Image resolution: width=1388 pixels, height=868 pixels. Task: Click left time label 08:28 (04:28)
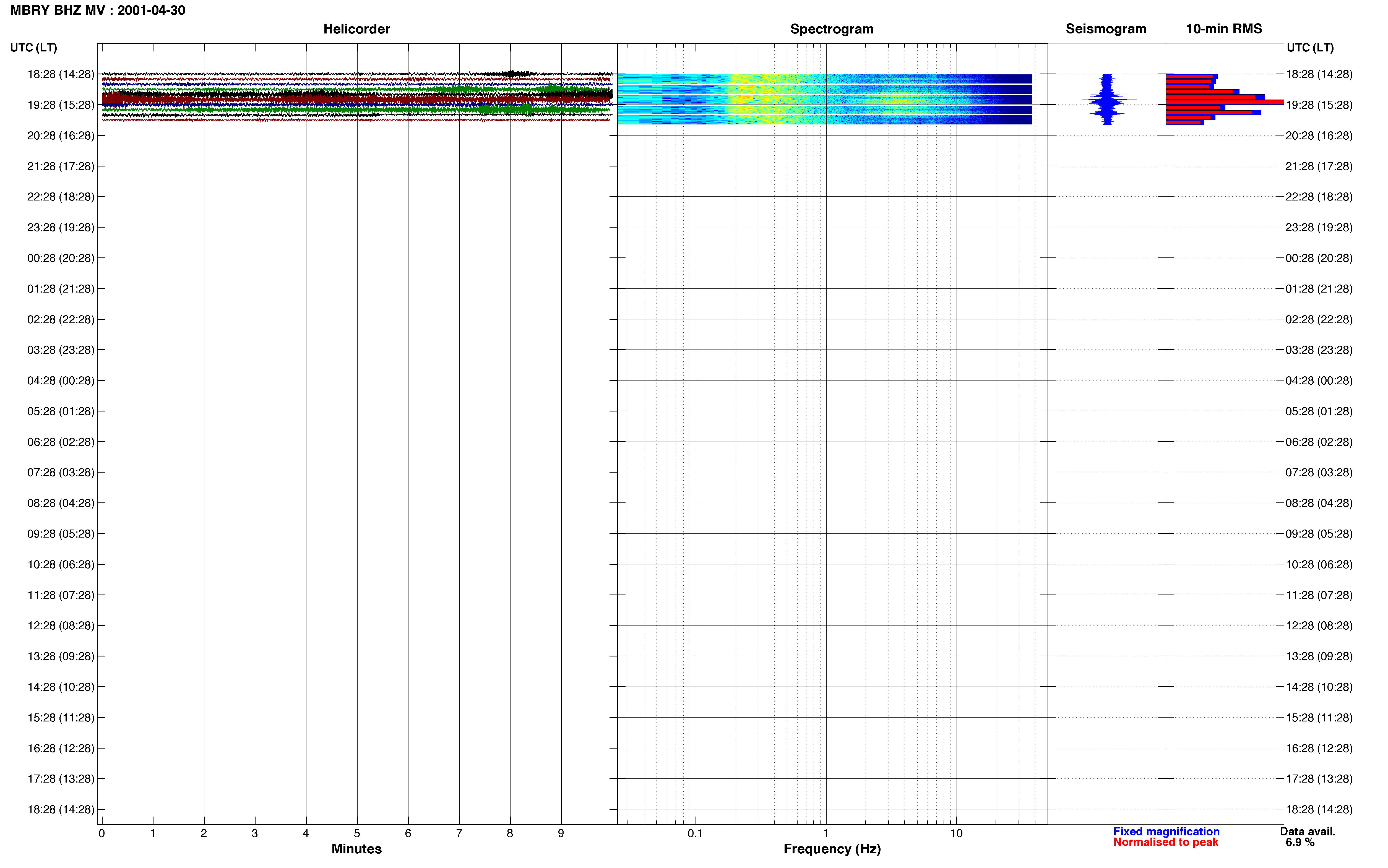(x=60, y=503)
